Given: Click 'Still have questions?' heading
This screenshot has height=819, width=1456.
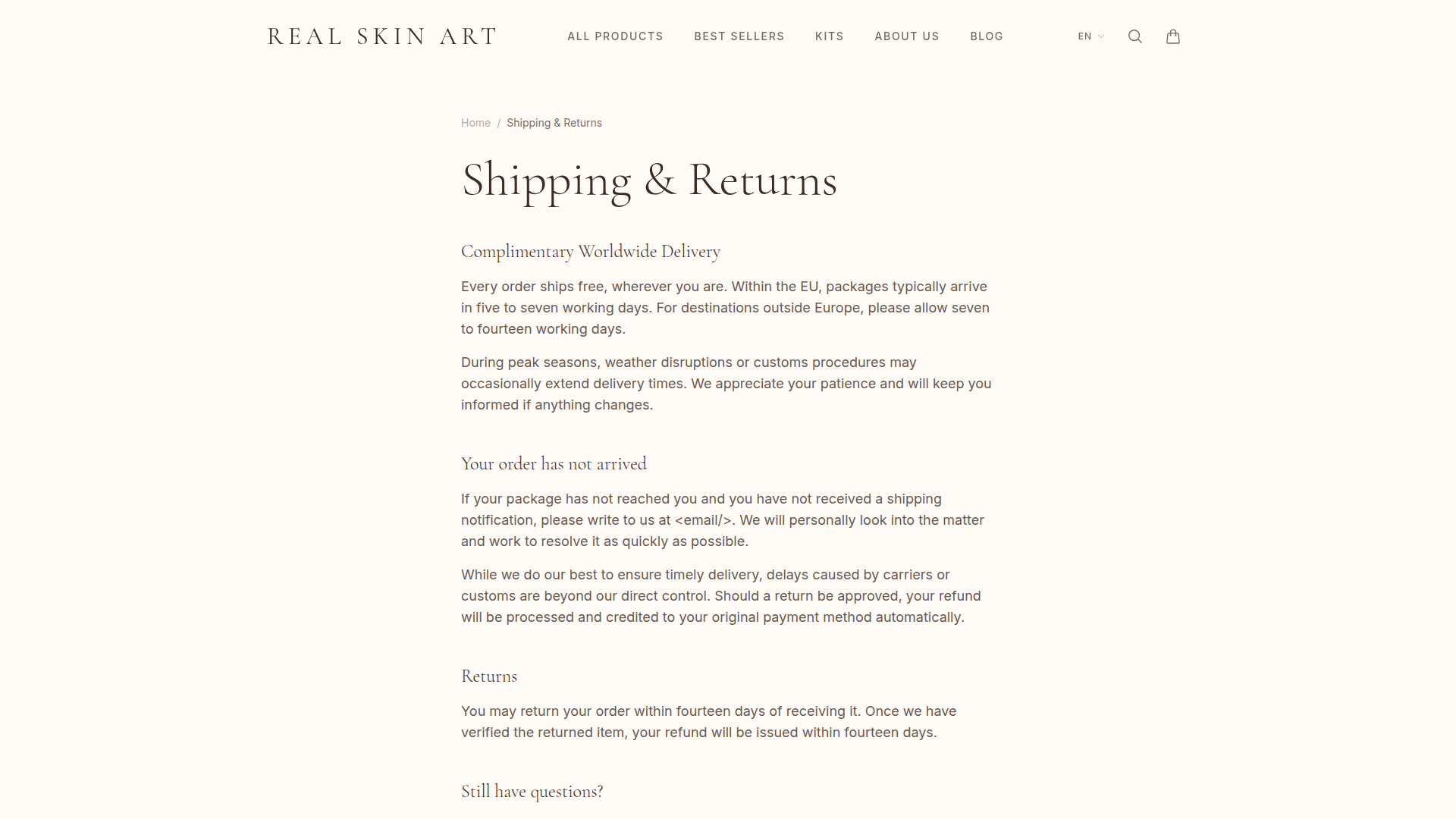Looking at the screenshot, I should (532, 792).
